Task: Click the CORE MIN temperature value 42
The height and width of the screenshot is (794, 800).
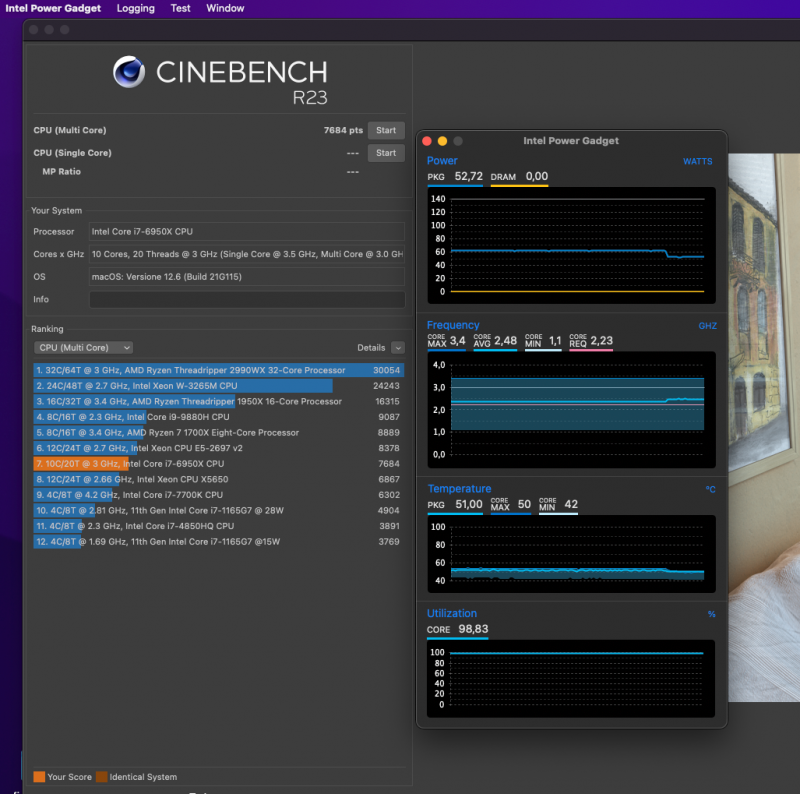Action: point(571,504)
